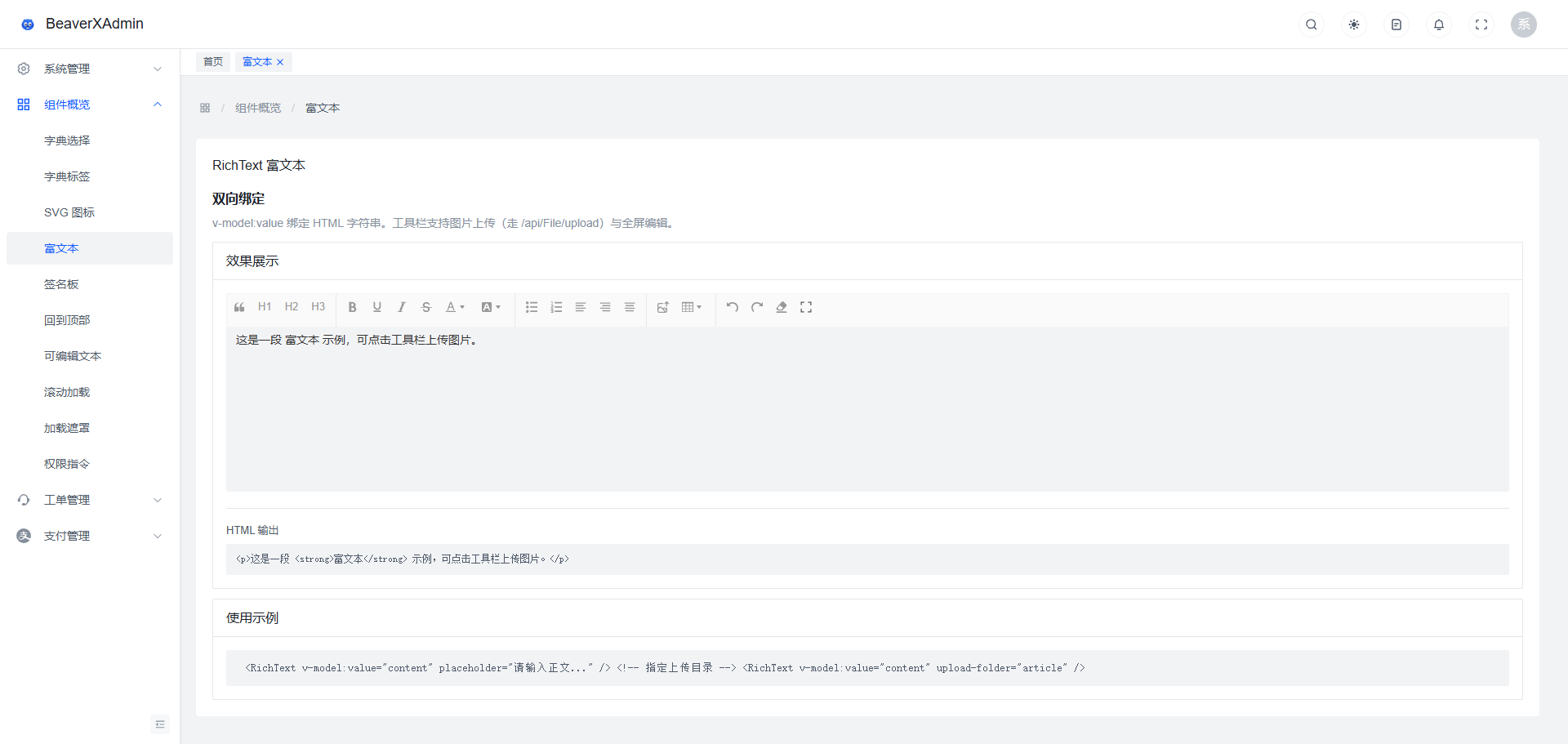Switch to the 首页 tab
This screenshot has width=1568, height=744.
coord(213,62)
